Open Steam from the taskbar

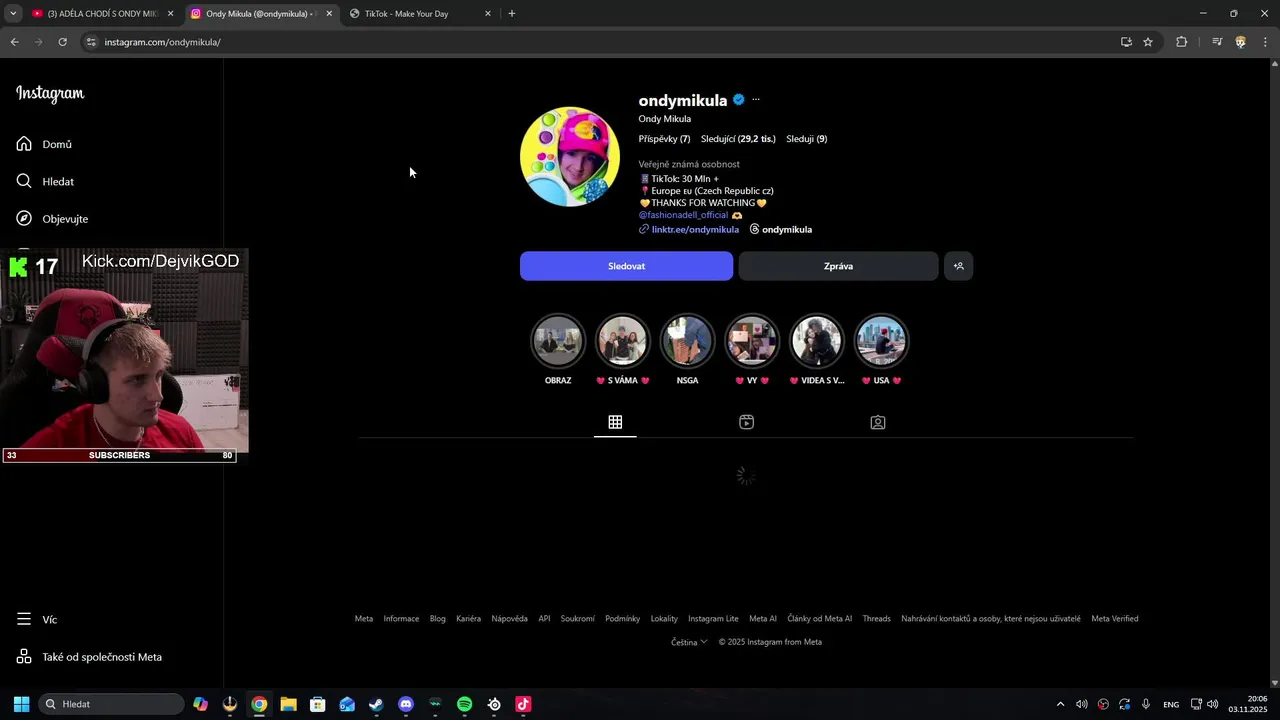point(376,704)
